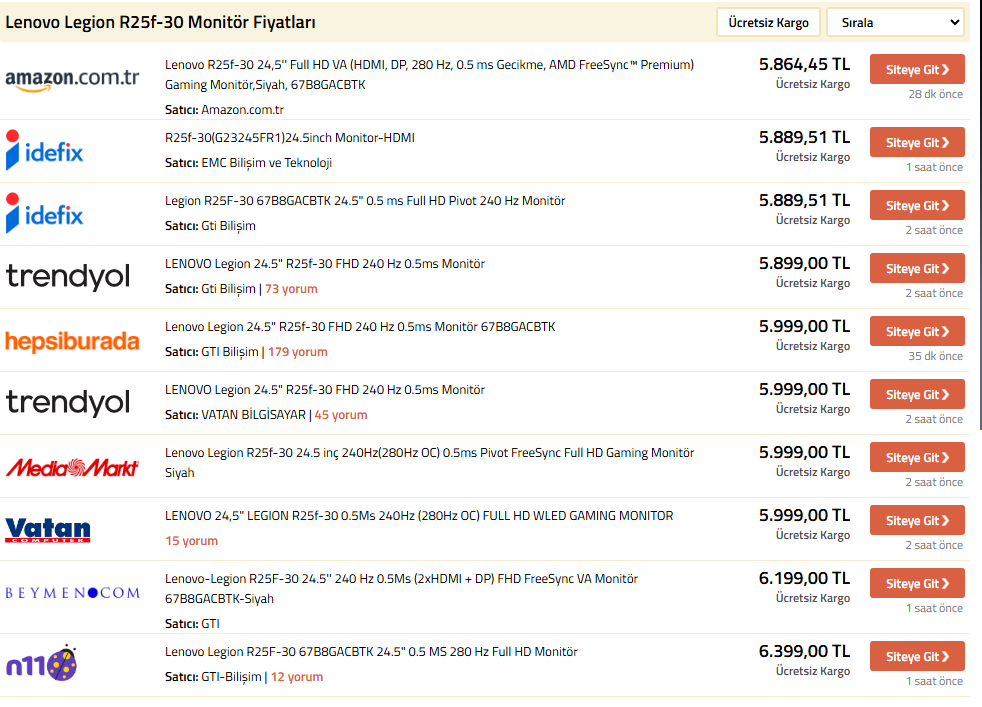Open the Beymen (2xHDMI + DP) FreeSync VA title
Screen dimensions: 982x707
coord(401,589)
